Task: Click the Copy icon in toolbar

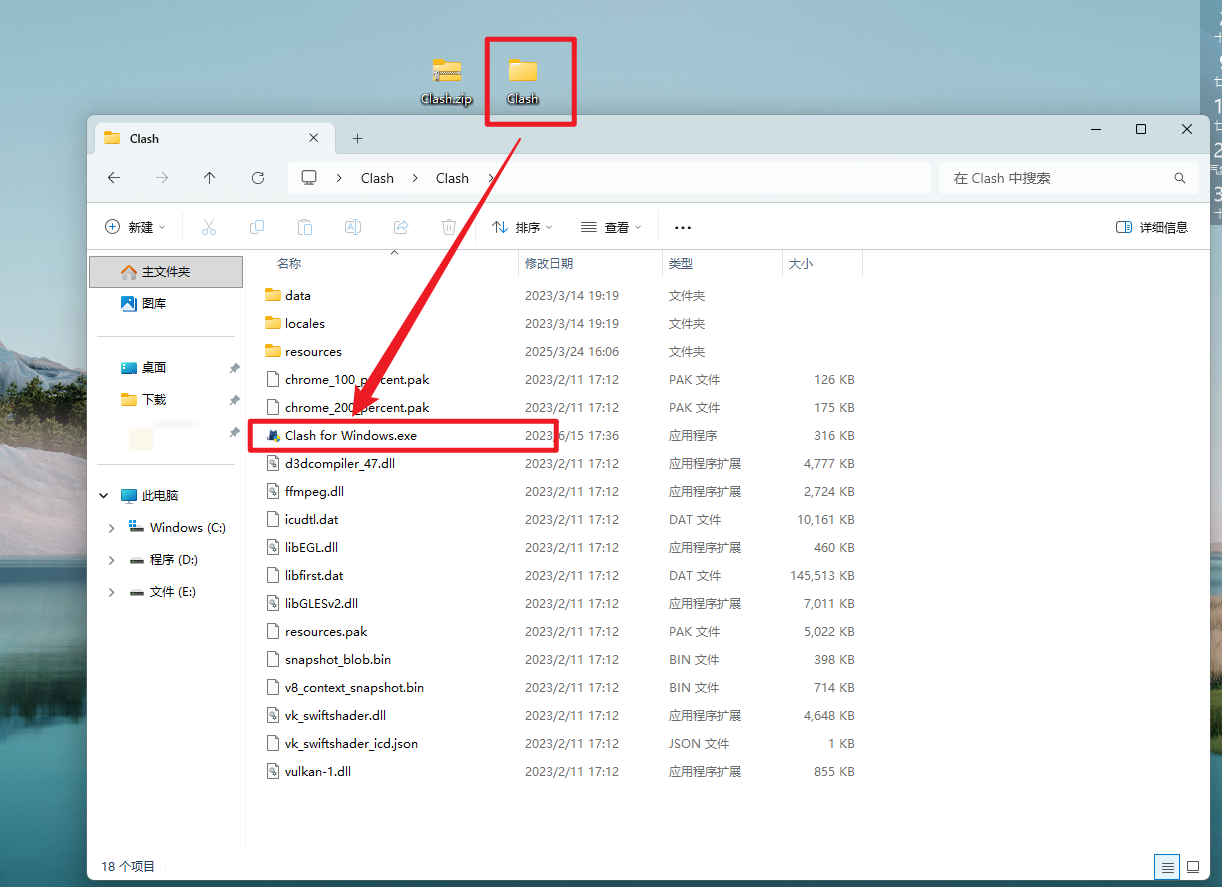Action: (x=257, y=228)
